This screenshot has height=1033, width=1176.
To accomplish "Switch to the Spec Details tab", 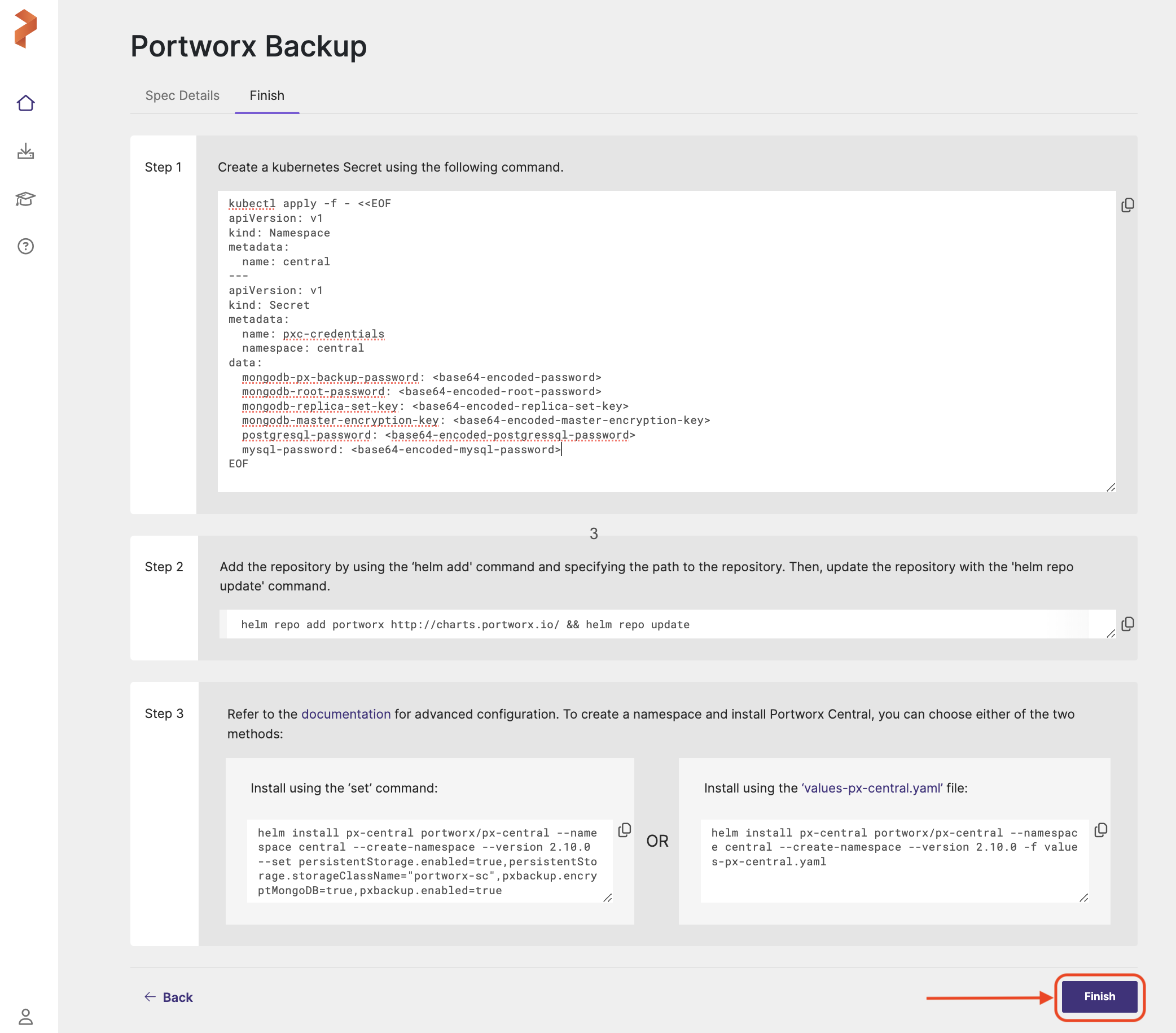I will click(182, 95).
